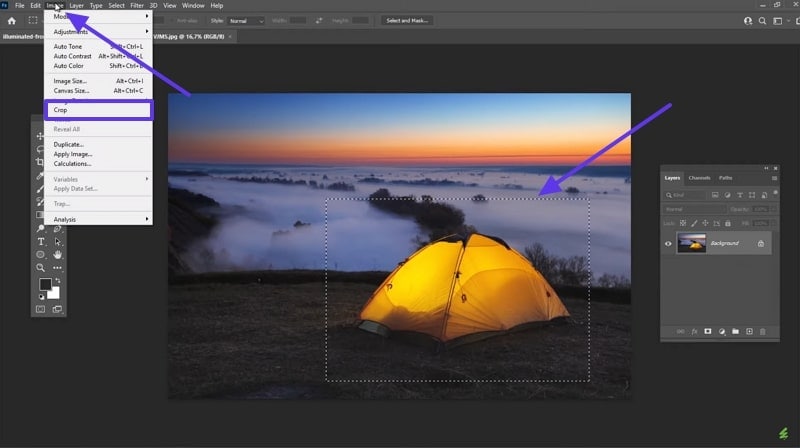Toggle lock image pixels brush icon
This screenshot has width=800, height=448.
point(694,223)
